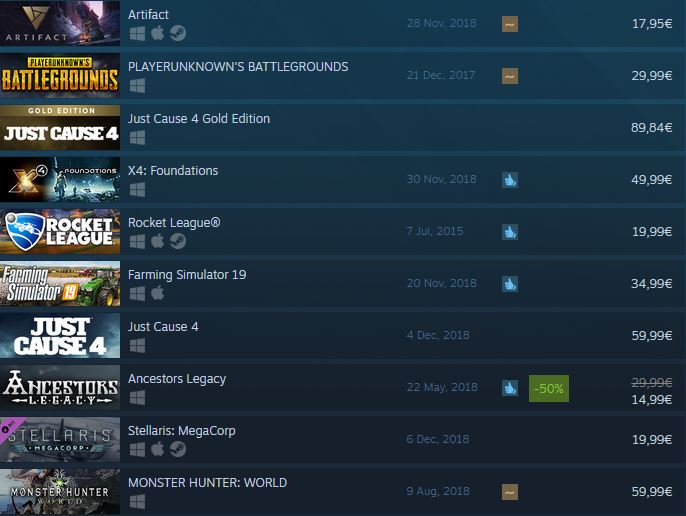Click the X4: Foundations capsule image

point(60,179)
